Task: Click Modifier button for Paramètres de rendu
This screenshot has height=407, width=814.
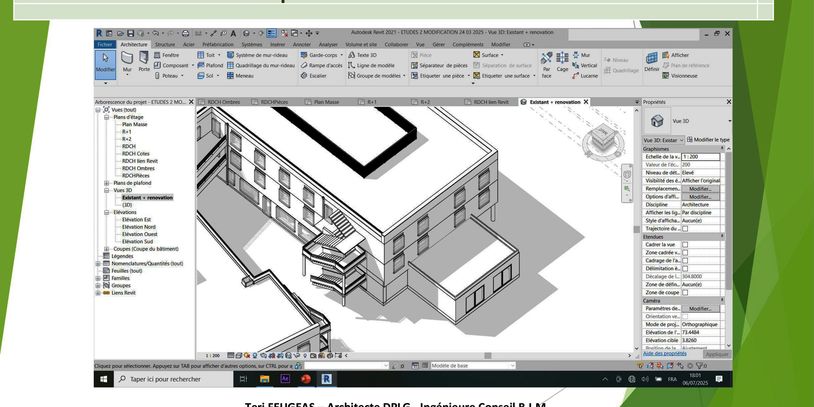Action: (700, 308)
